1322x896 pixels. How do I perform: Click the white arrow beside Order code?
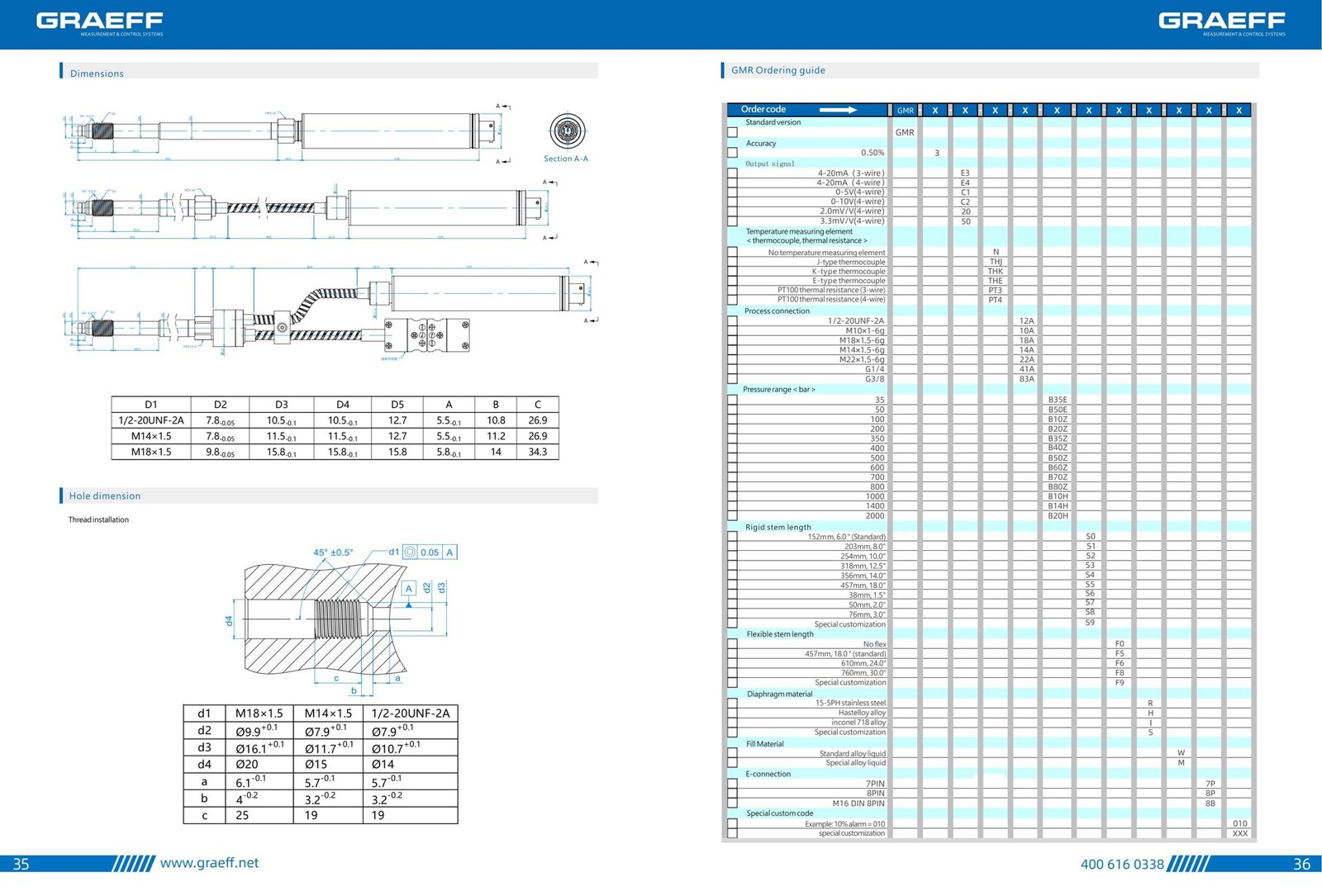click(x=838, y=109)
